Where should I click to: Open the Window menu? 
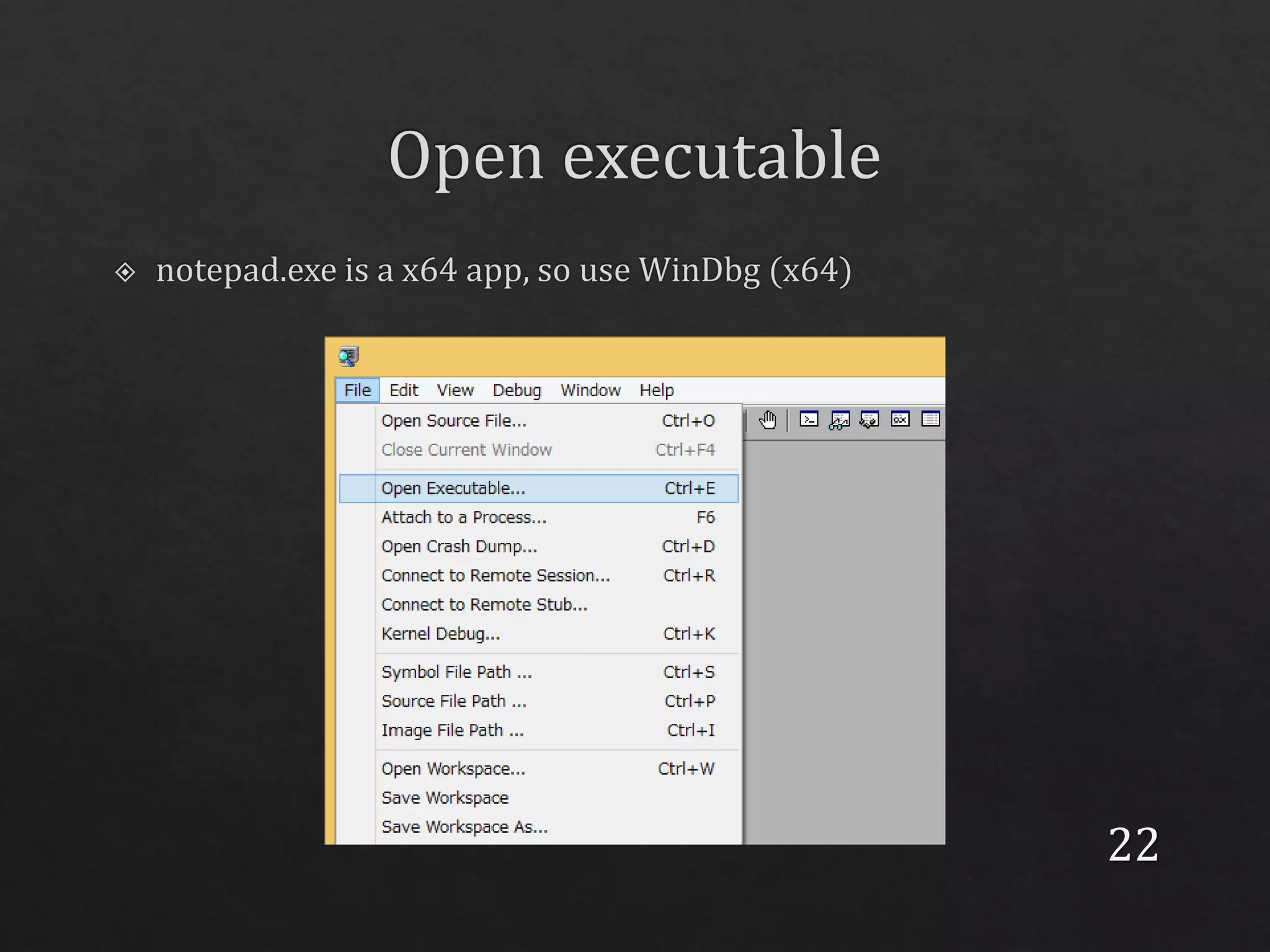coord(590,390)
